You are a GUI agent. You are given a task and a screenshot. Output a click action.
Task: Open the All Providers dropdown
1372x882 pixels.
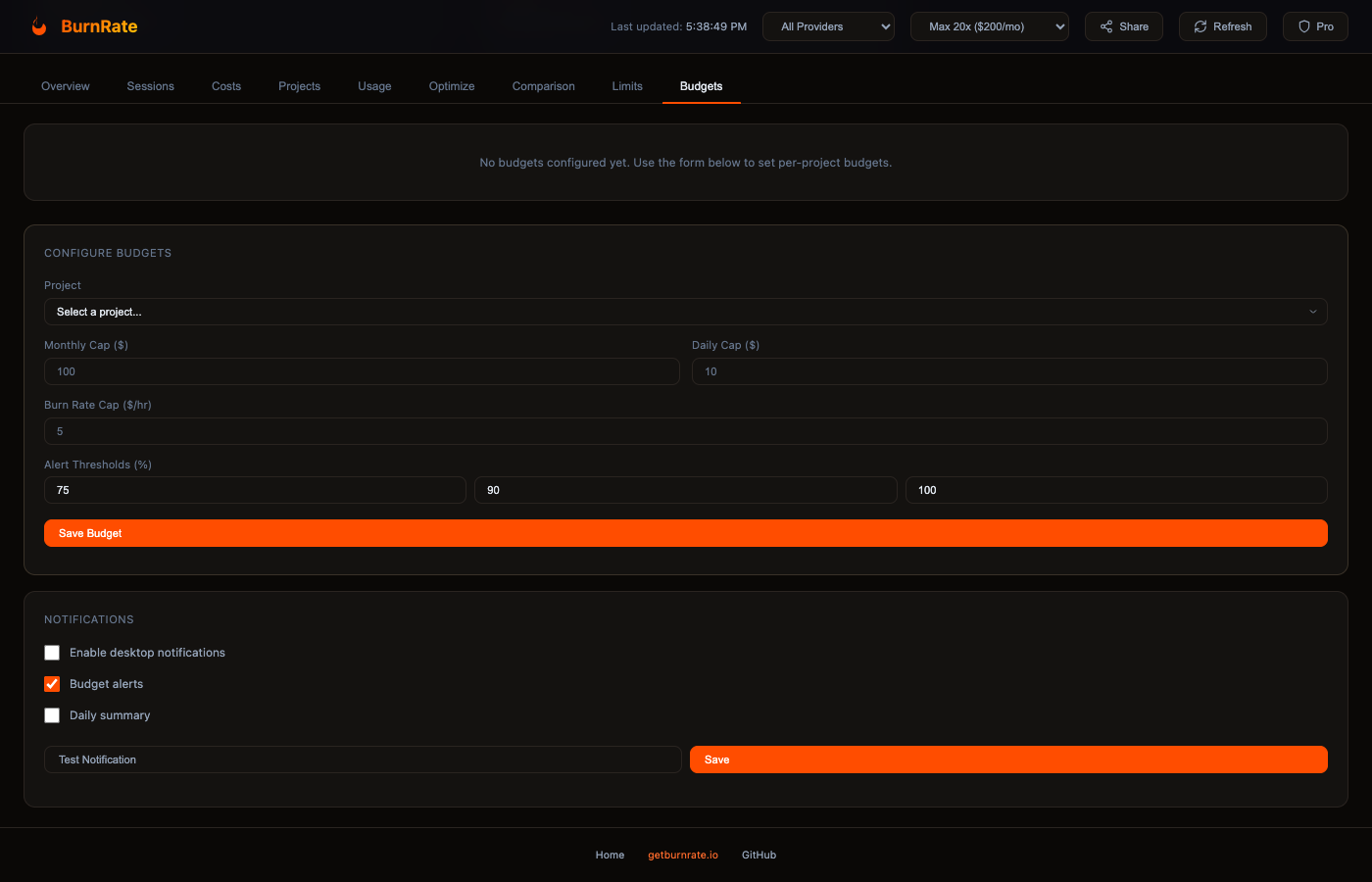pos(828,26)
